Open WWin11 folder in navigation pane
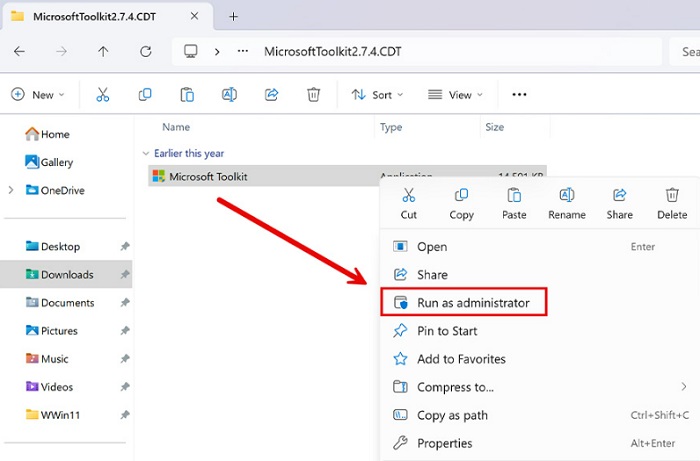The image size is (700, 461). [x=53, y=415]
